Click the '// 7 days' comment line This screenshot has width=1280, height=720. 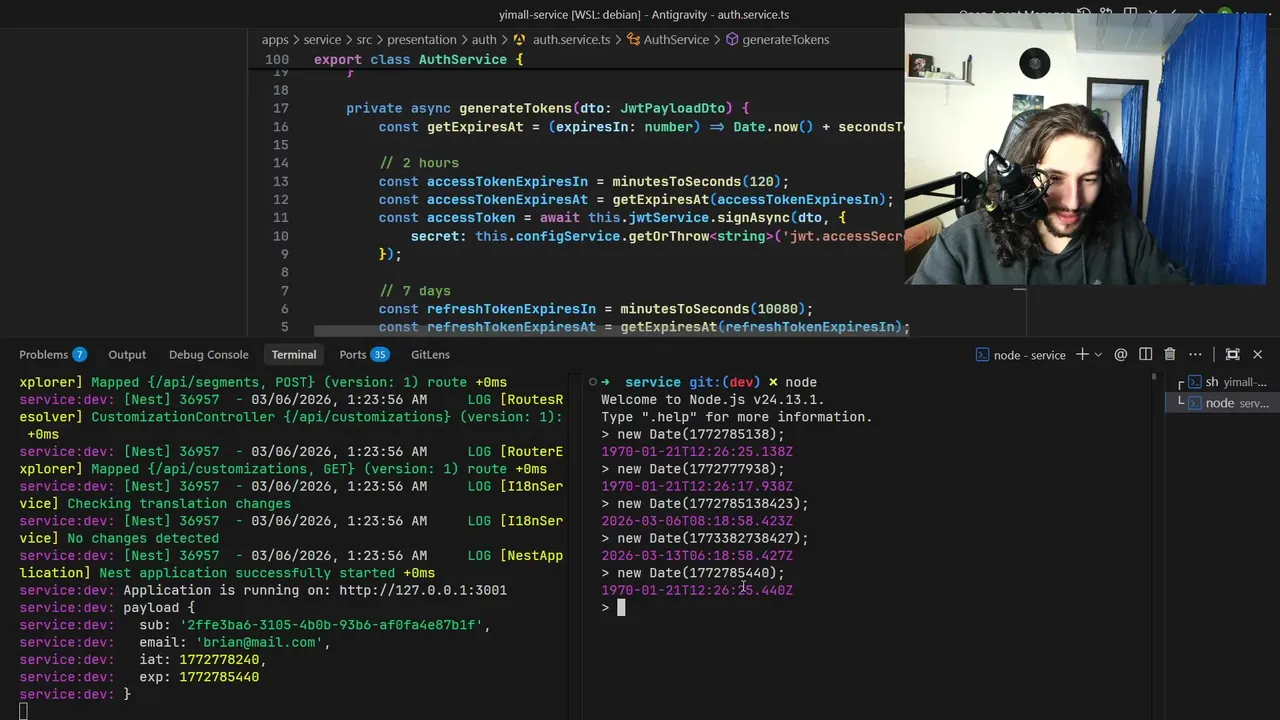tap(415, 291)
